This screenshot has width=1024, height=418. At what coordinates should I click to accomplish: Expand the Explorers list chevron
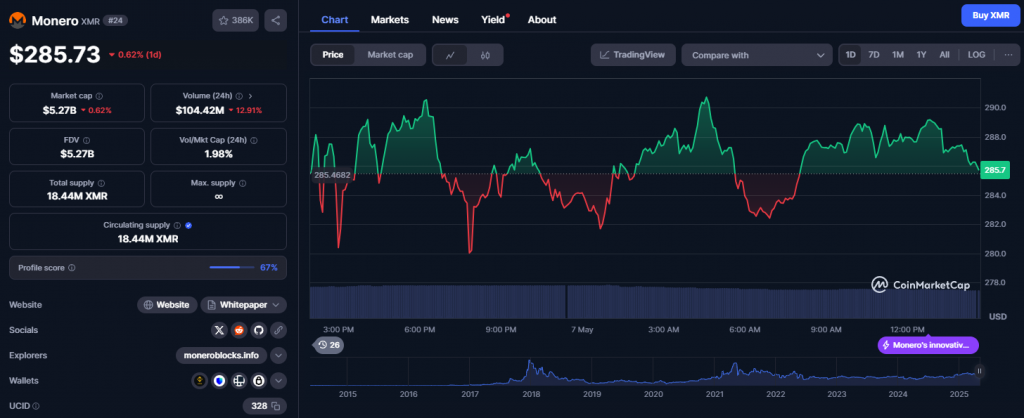[278, 356]
